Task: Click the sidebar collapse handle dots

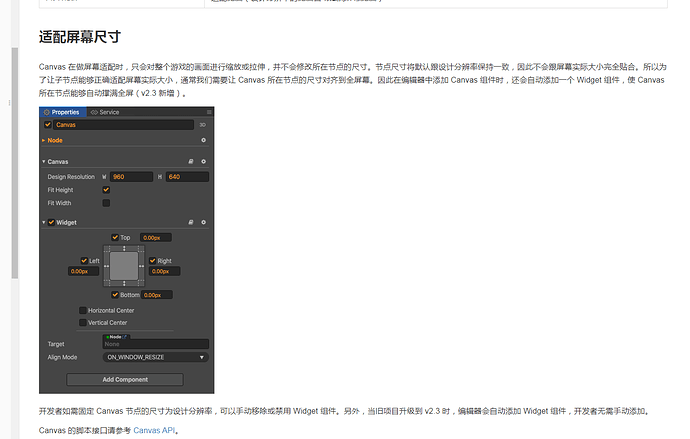Action: point(9,102)
